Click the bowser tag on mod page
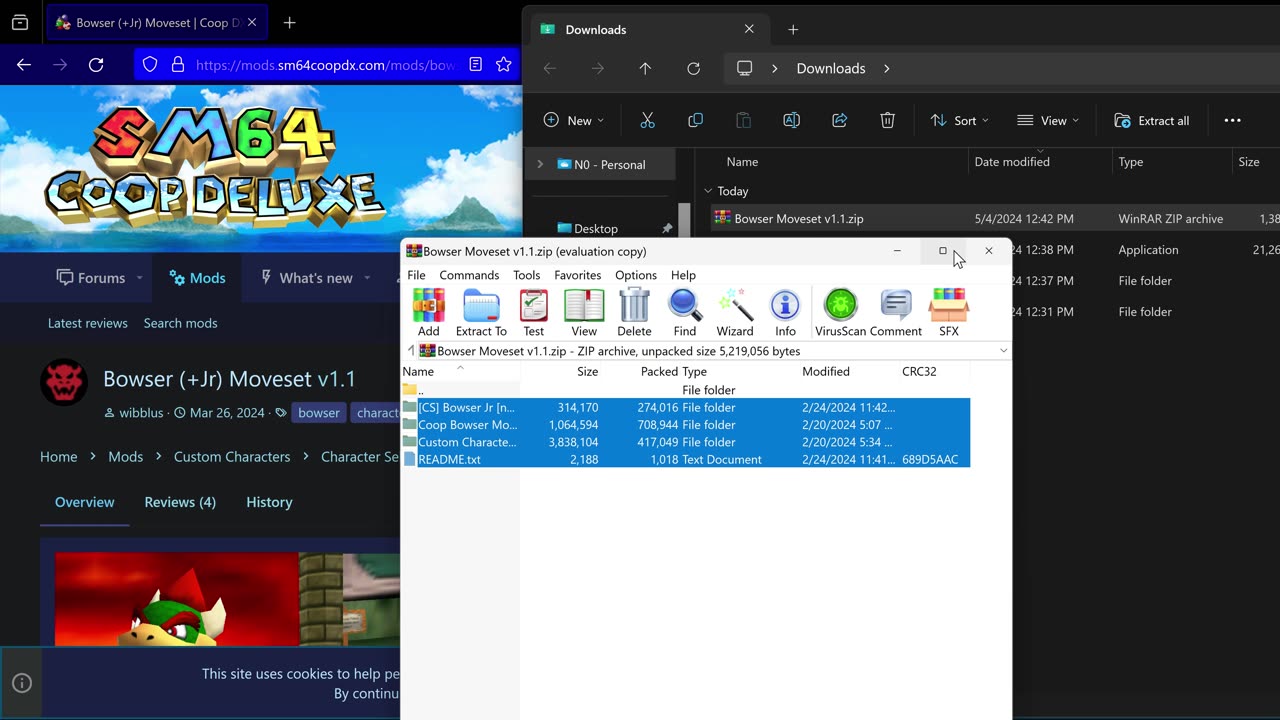The width and height of the screenshot is (1280, 720). pyautogui.click(x=319, y=412)
